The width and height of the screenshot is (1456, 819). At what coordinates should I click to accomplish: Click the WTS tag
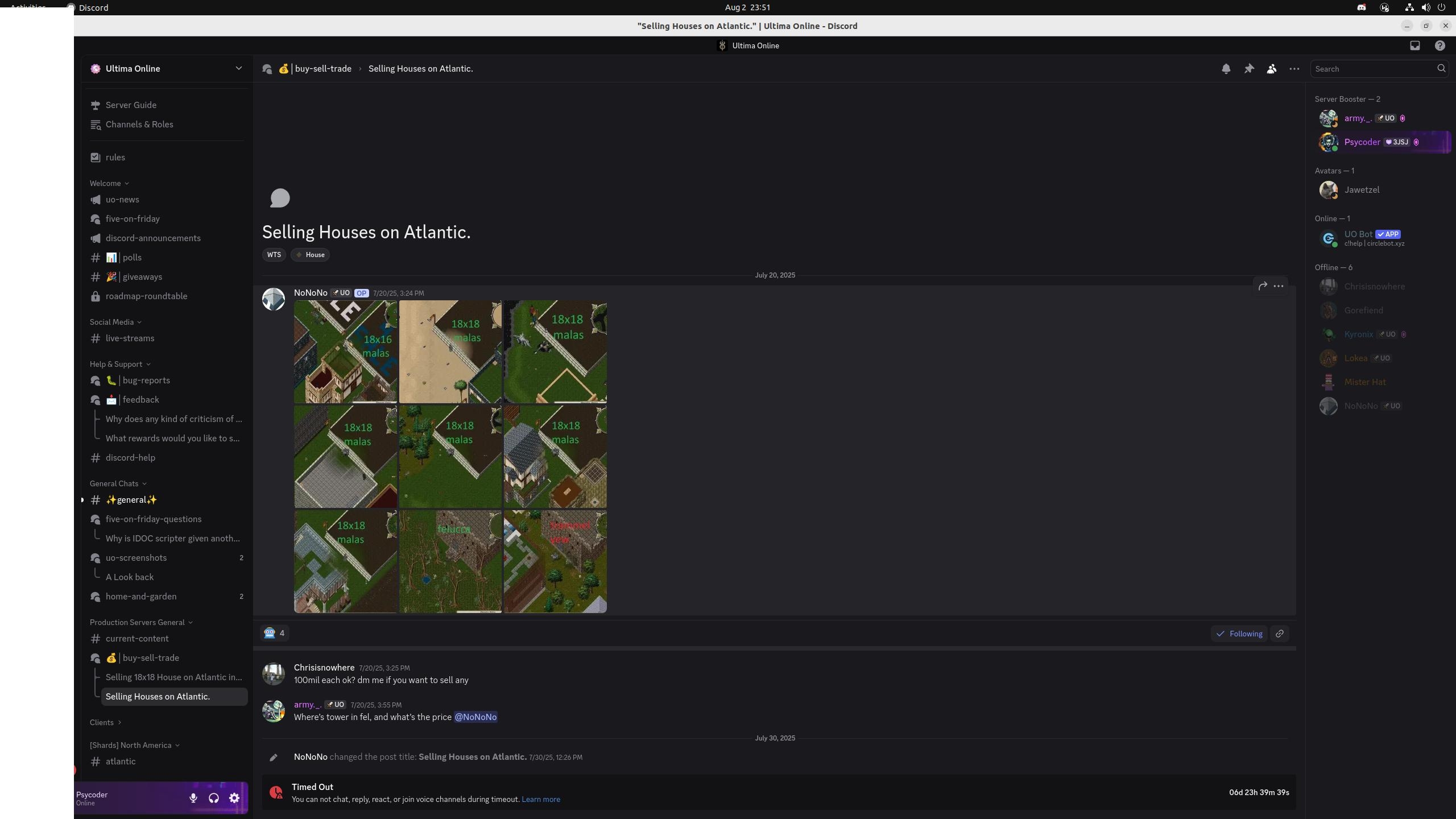(274, 255)
